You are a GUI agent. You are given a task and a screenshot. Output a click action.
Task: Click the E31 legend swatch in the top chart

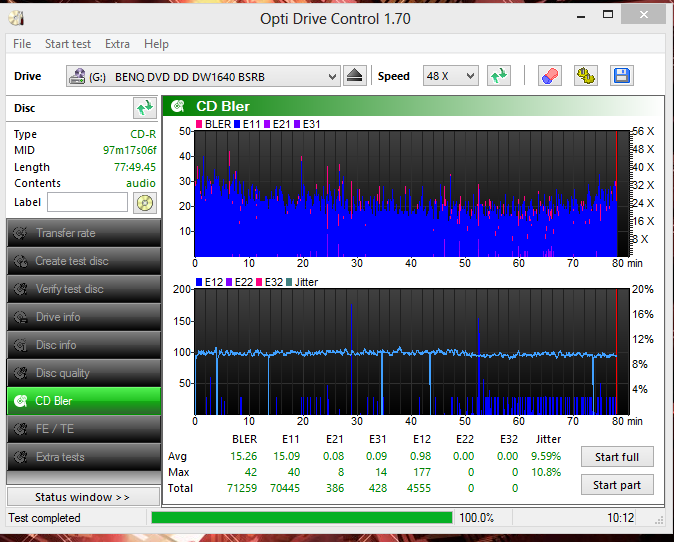click(x=297, y=124)
